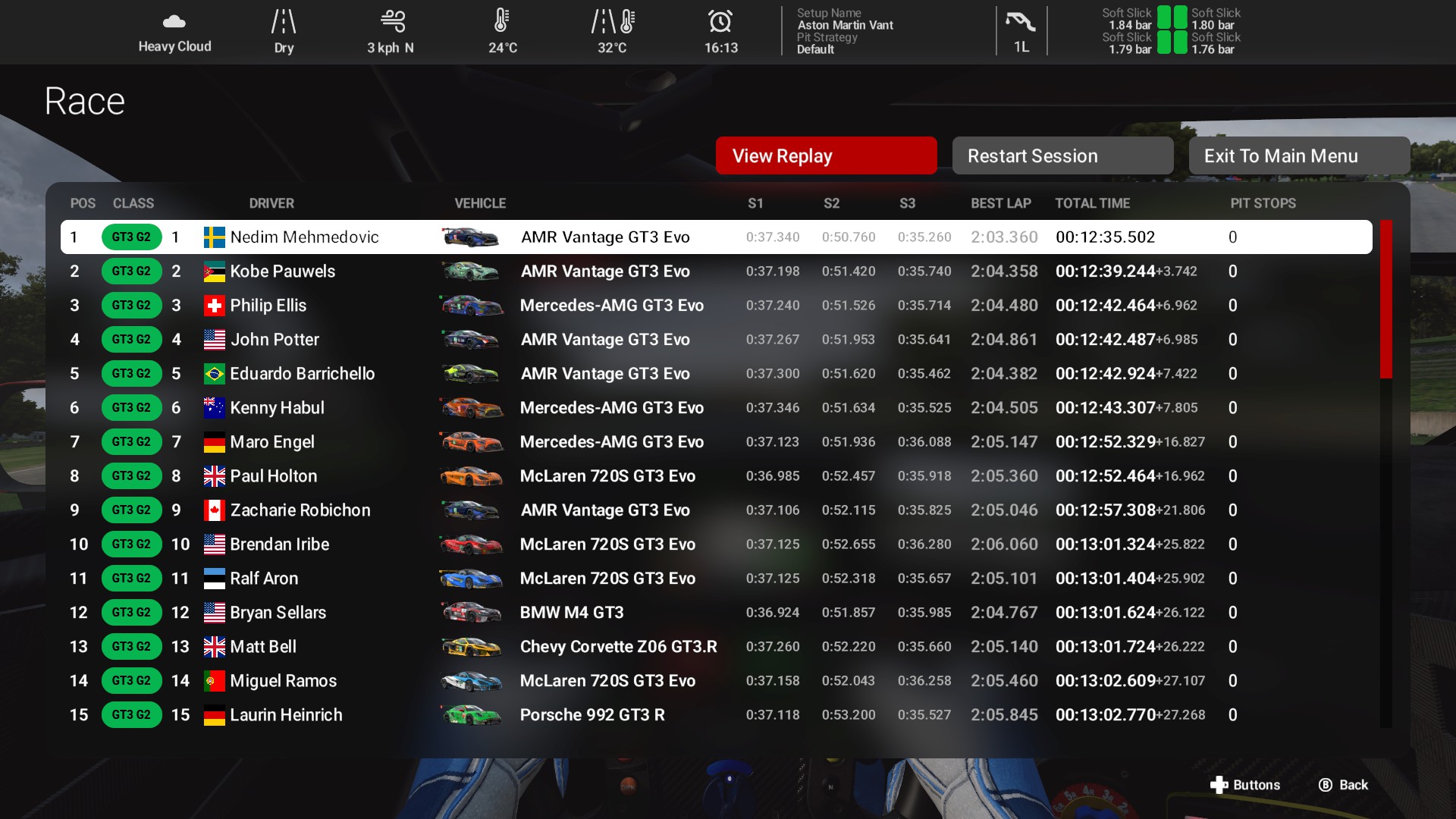Click View Replay
Viewport: 1456px width, 819px height.
(826, 155)
